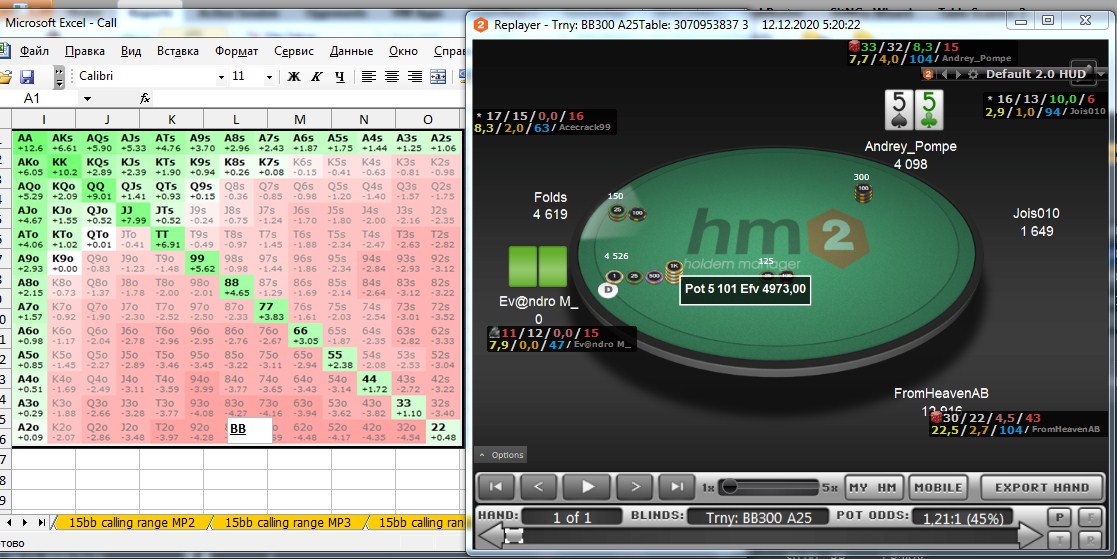This screenshot has width=1117, height=559.
Task: Click the Excel formula bar input
Action: (x=310, y=98)
